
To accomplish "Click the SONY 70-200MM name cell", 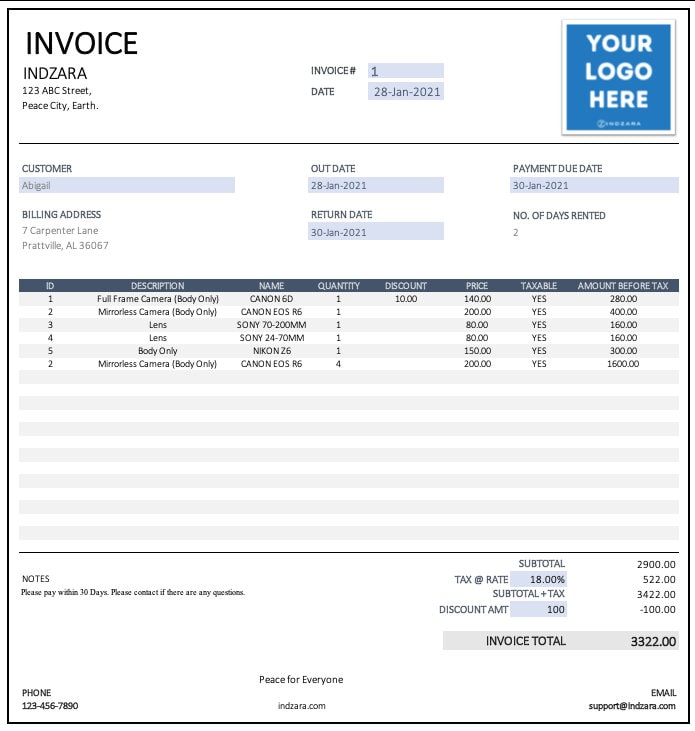I will pyautogui.click(x=271, y=324).
